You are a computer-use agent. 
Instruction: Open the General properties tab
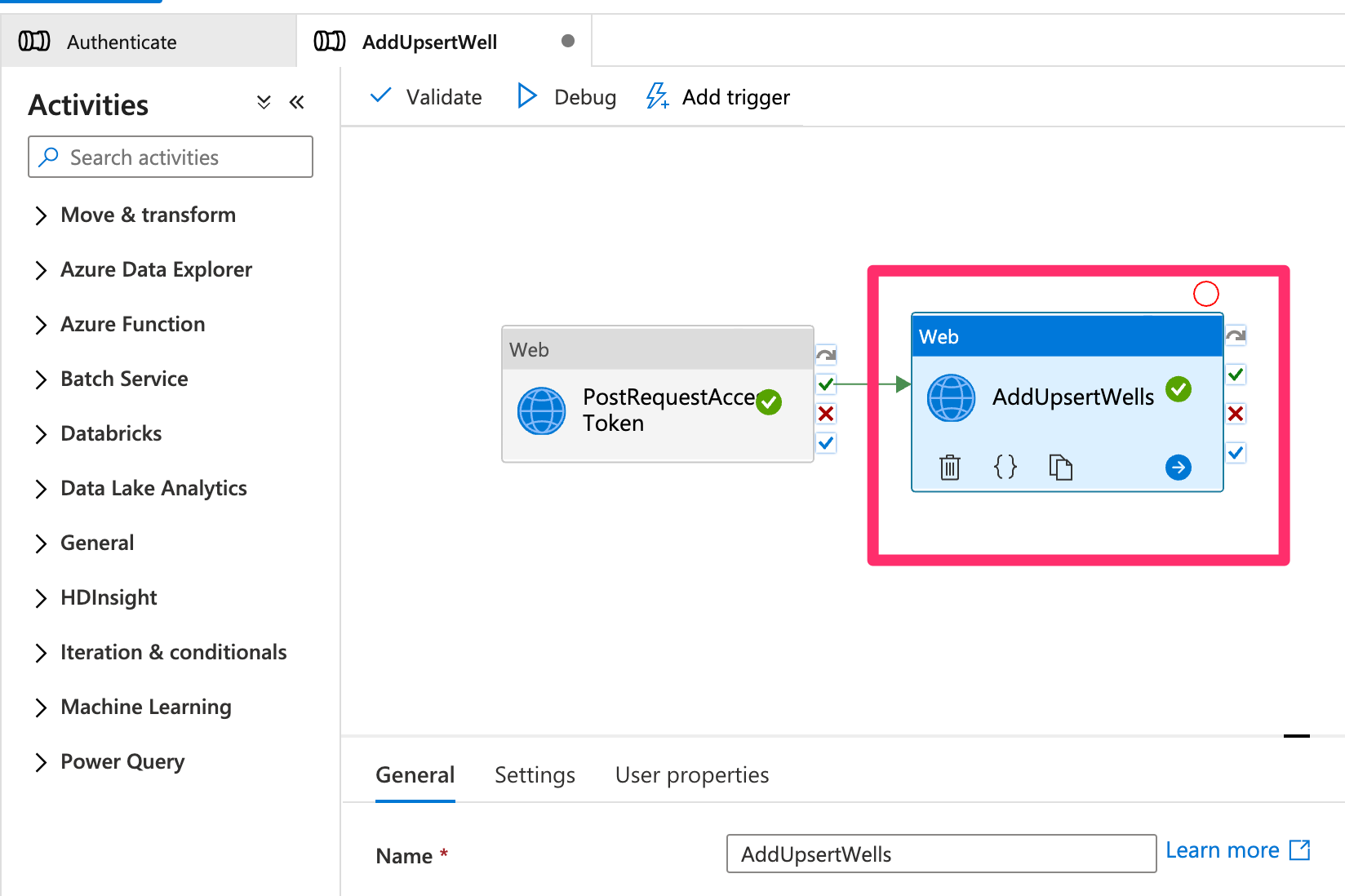click(x=415, y=774)
